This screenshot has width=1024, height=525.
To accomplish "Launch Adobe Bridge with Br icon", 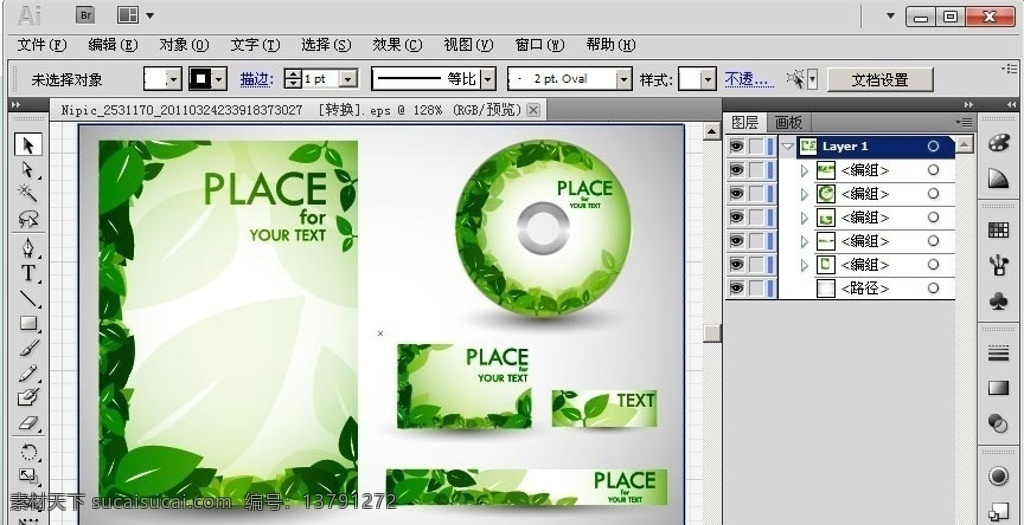I will pos(85,15).
